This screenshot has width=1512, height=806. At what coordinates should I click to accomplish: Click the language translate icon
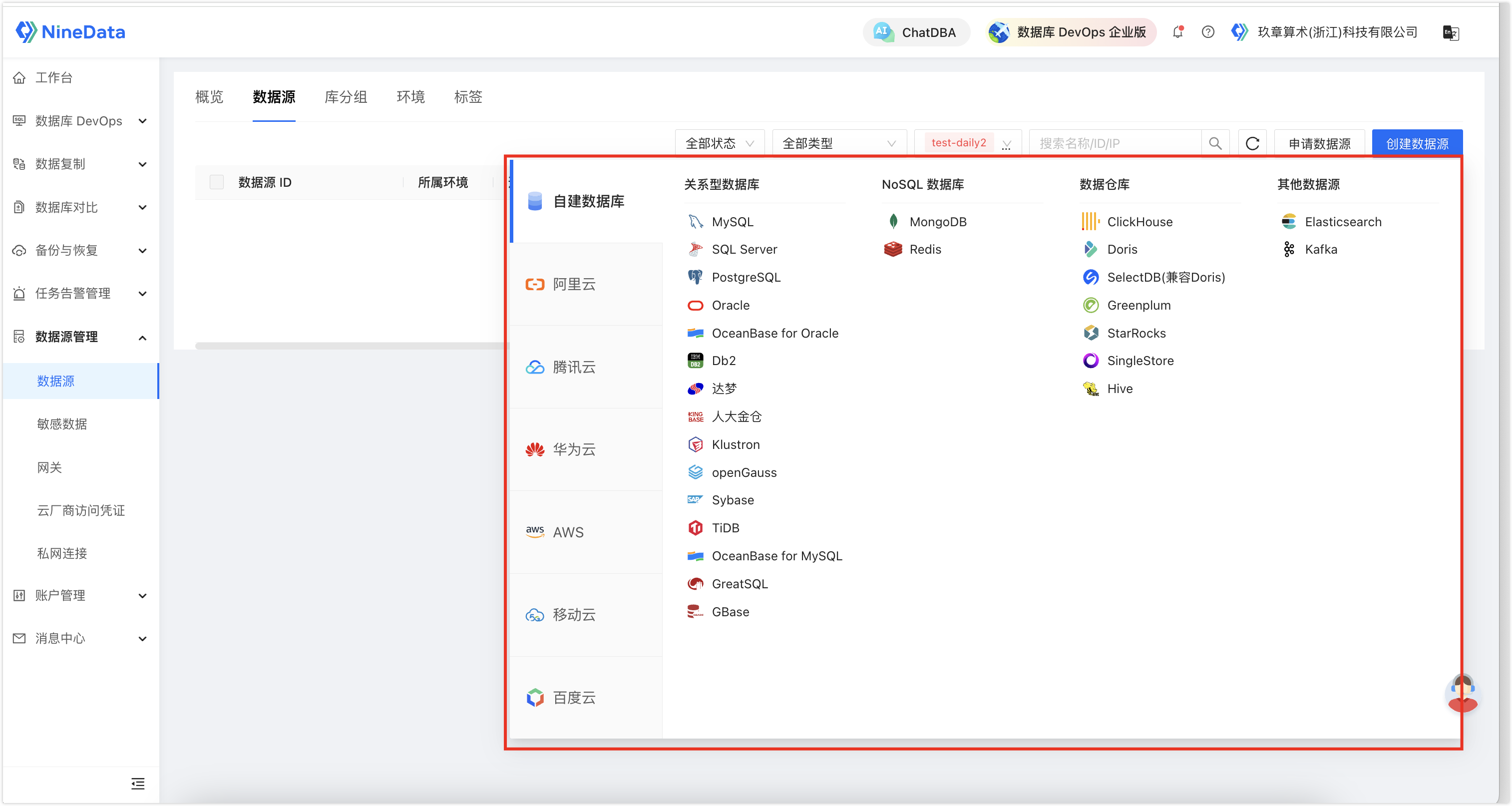(1451, 32)
